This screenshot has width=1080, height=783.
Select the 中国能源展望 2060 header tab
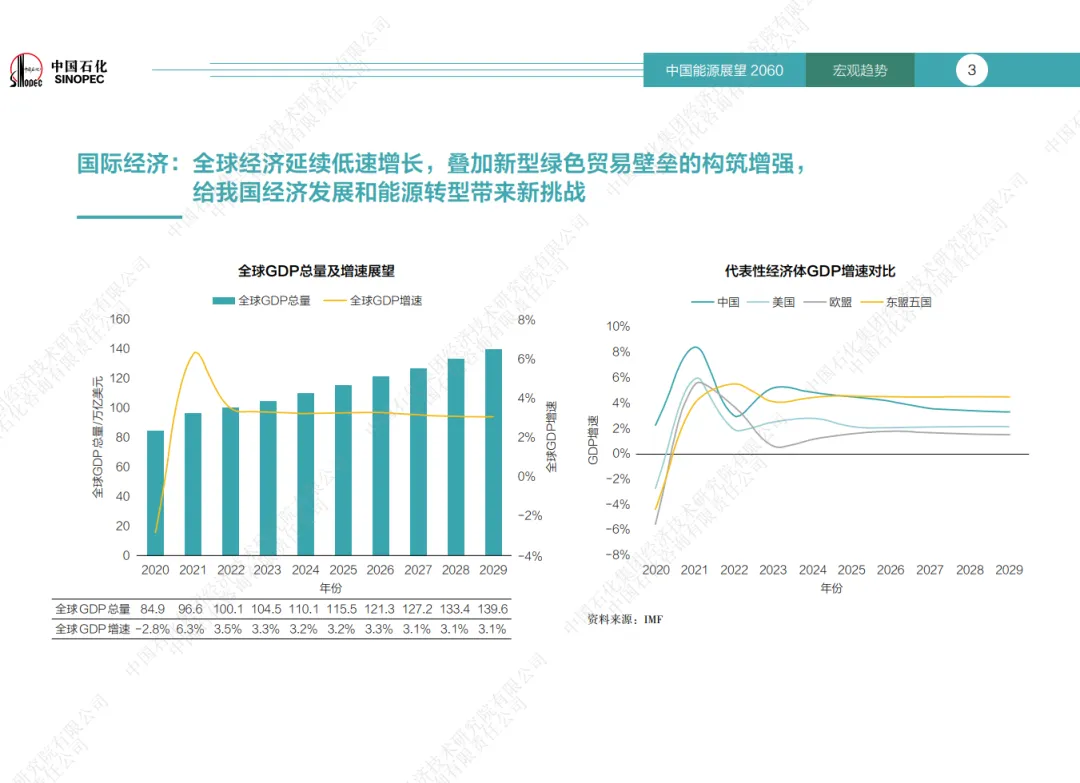point(724,70)
